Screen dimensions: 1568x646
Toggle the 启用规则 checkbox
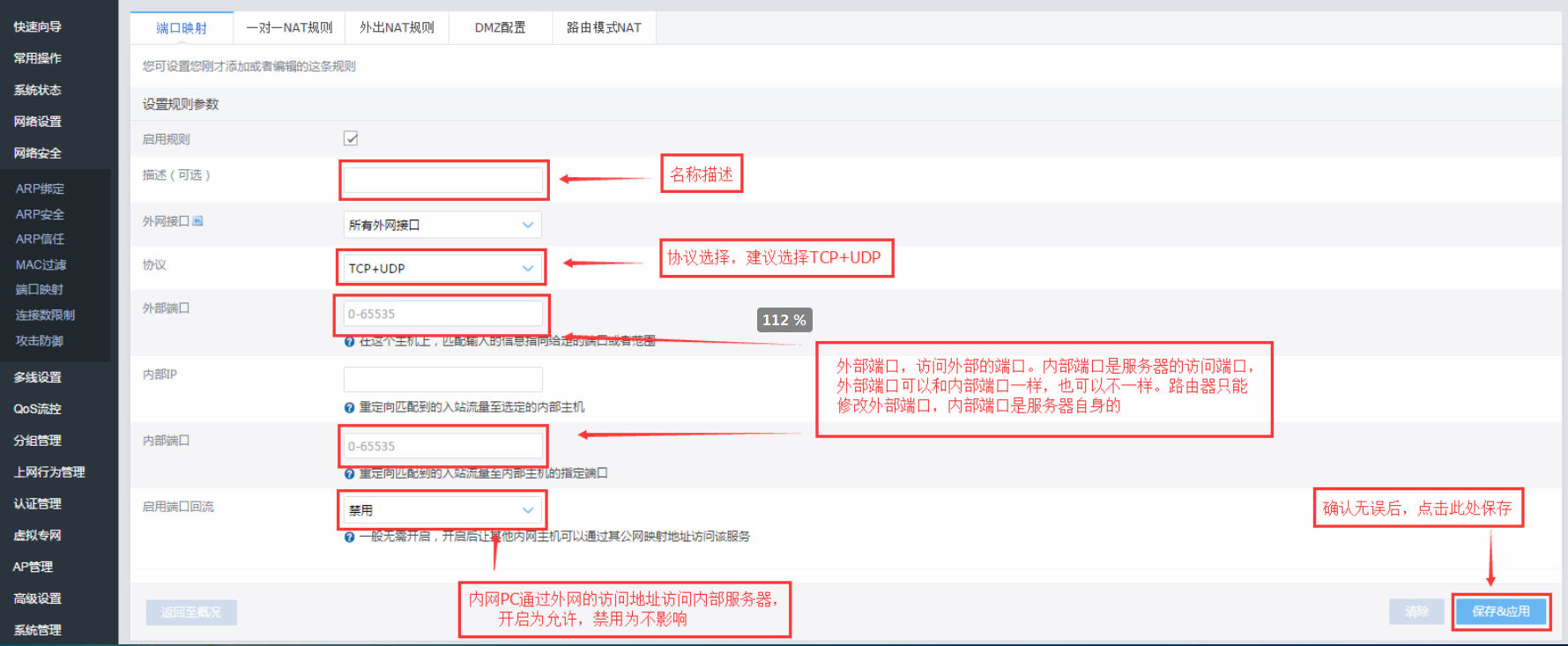pos(351,138)
